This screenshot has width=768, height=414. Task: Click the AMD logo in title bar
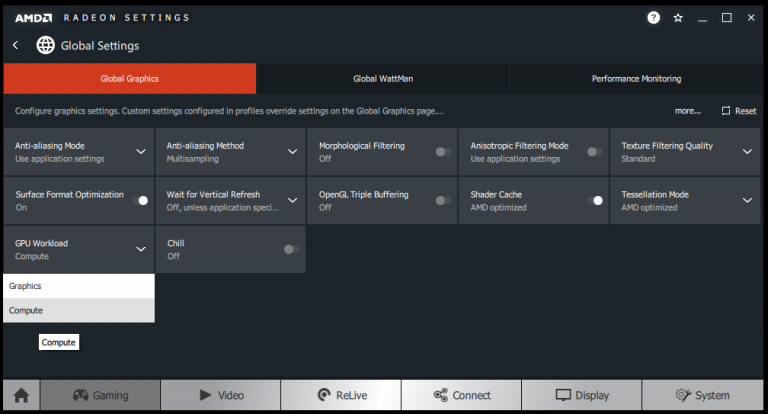click(x=33, y=18)
